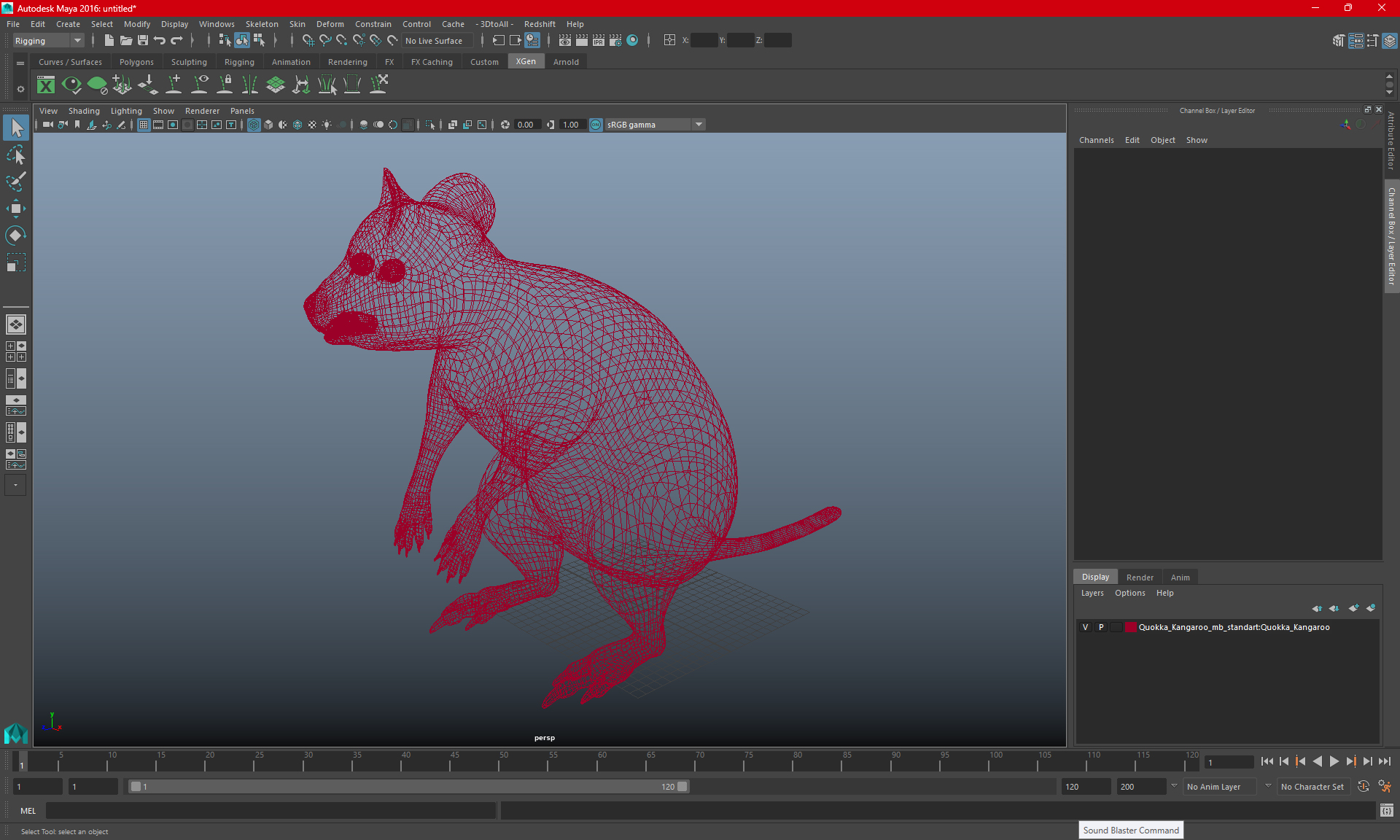Image resolution: width=1400 pixels, height=840 pixels.
Task: Open the Rigging menu set dropdown
Action: click(x=48, y=41)
